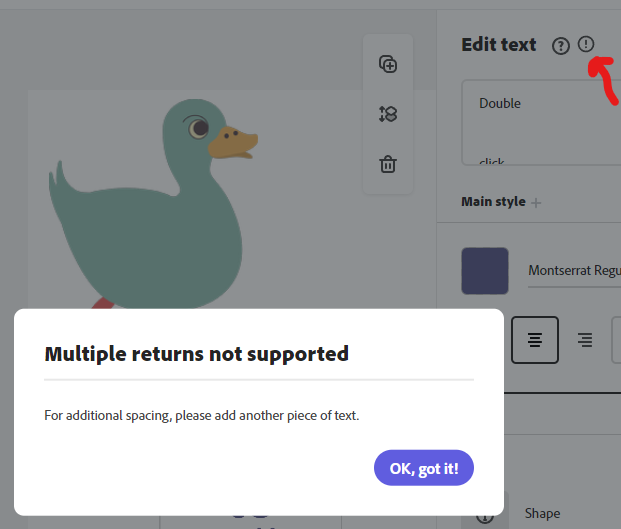The width and height of the screenshot is (621, 529).
Task: Dismiss dialog with OK, got it! button
Action: [424, 468]
